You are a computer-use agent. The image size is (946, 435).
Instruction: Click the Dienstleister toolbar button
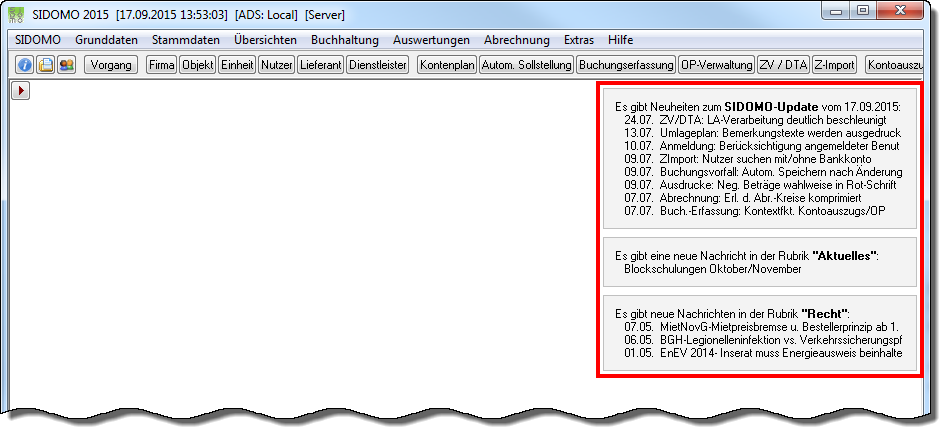[x=378, y=65]
